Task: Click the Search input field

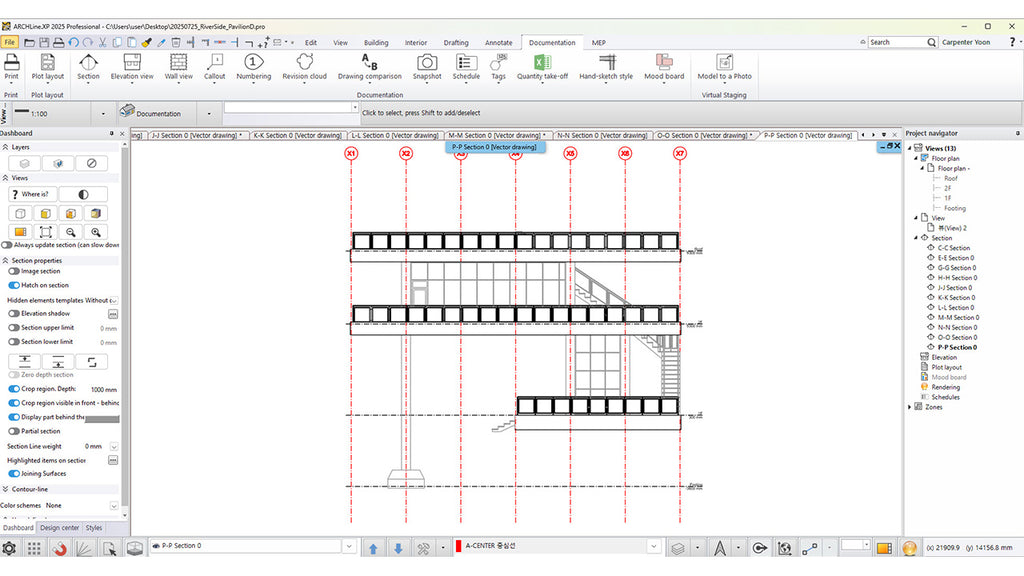Action: coord(898,42)
